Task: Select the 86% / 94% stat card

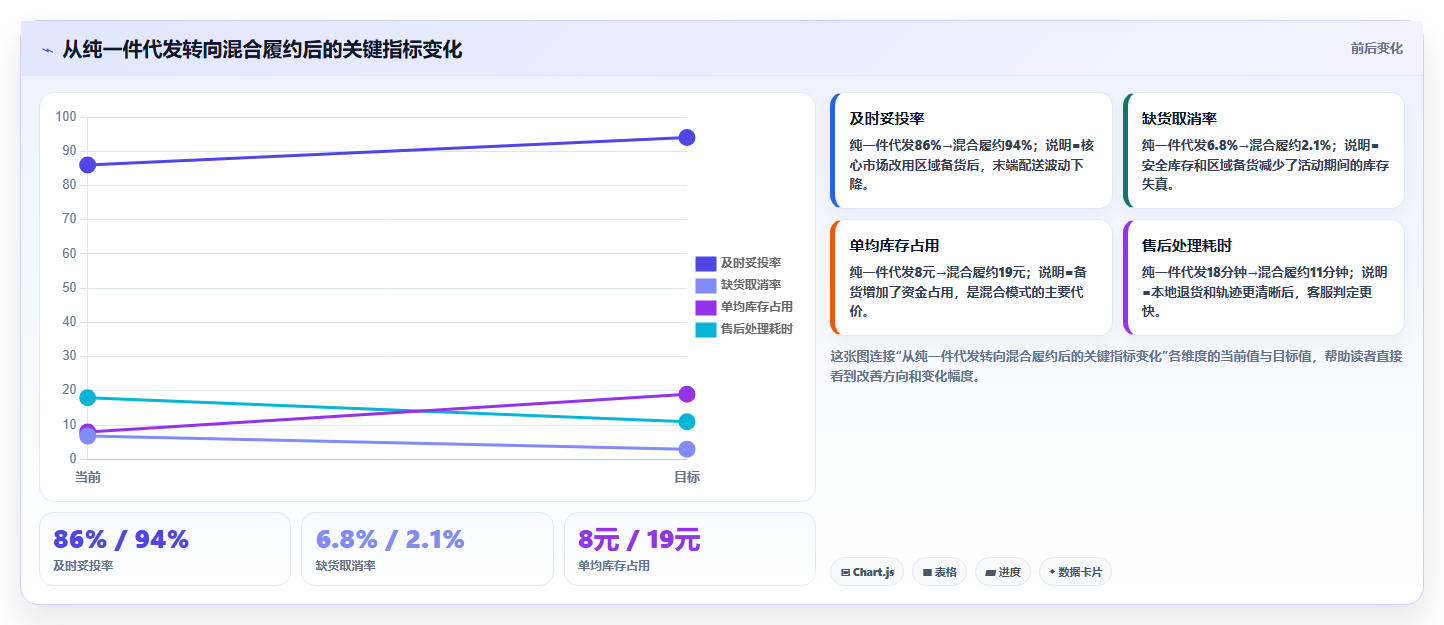Action: tap(165, 549)
